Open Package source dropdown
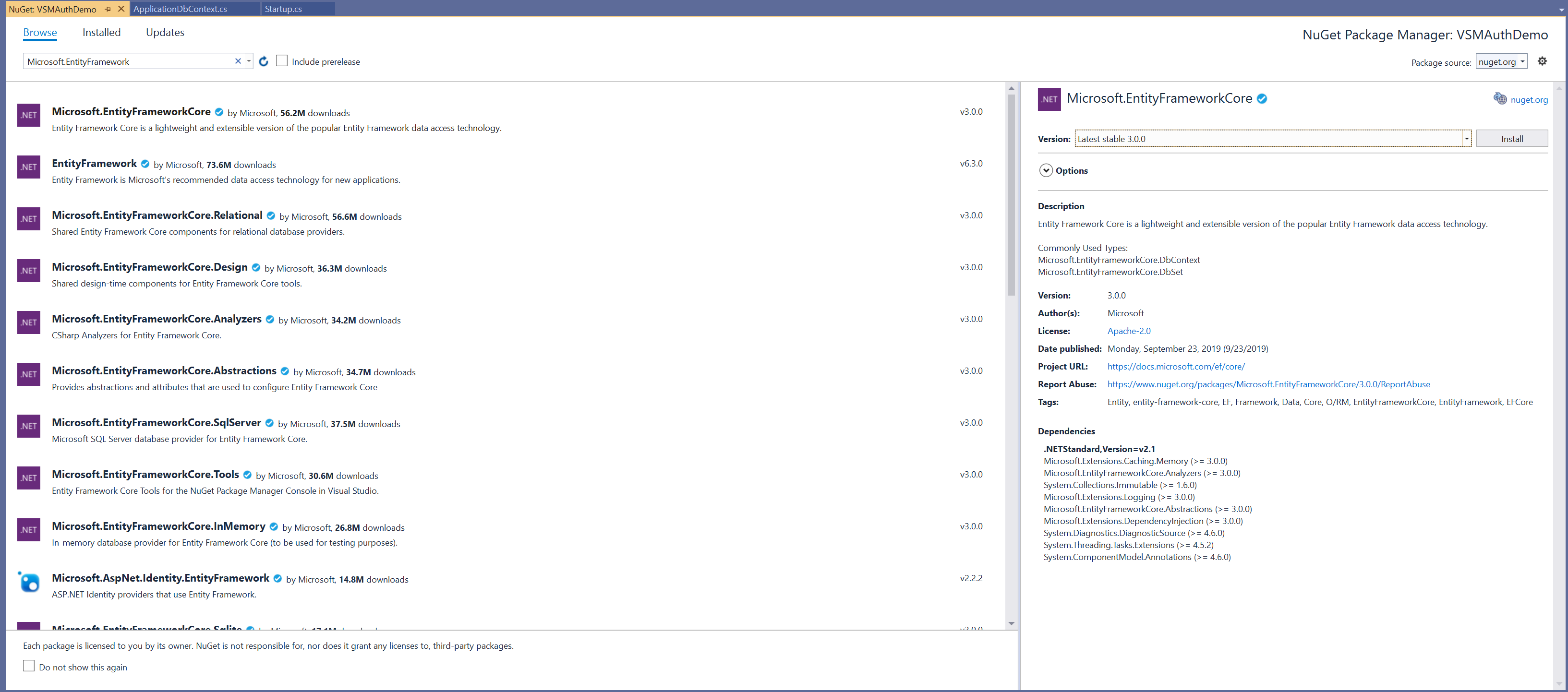The height and width of the screenshot is (692, 1568). coord(1522,61)
